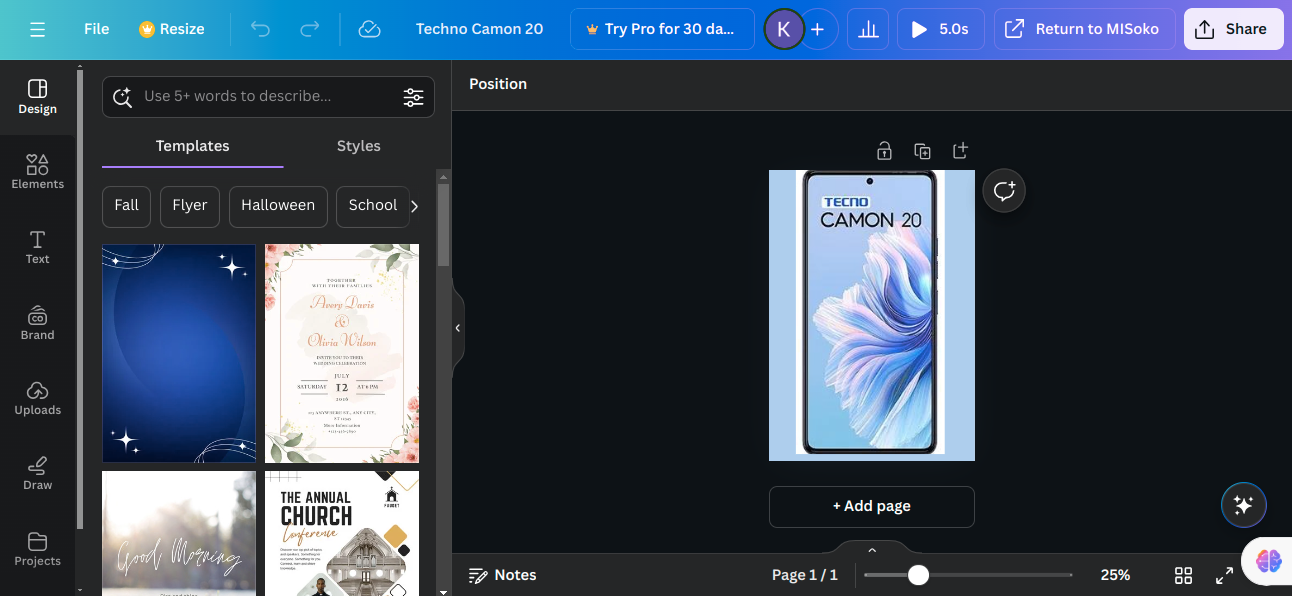Image resolution: width=1292 pixels, height=596 pixels.
Task: Open the Notes panel
Action: tap(503, 575)
